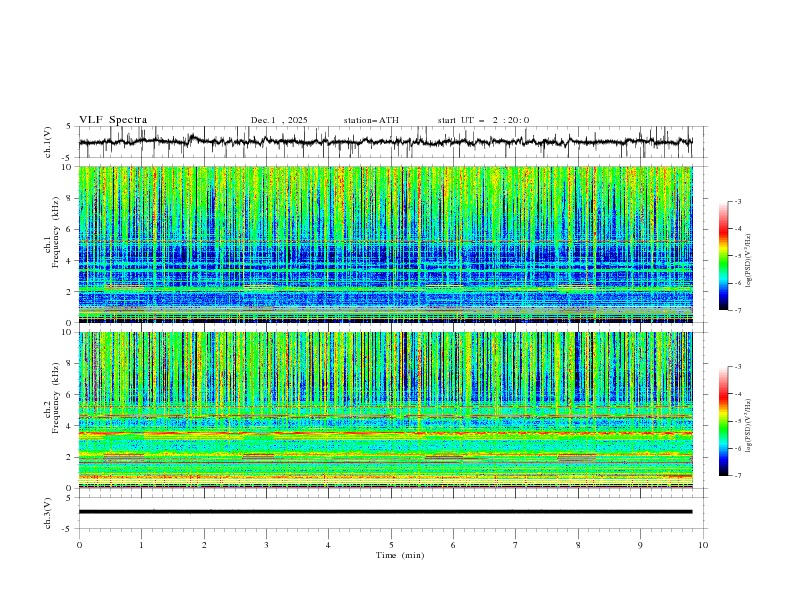Click the ch.2 colorbar "-3" tick label
The height and width of the screenshot is (612, 792).
737,367
